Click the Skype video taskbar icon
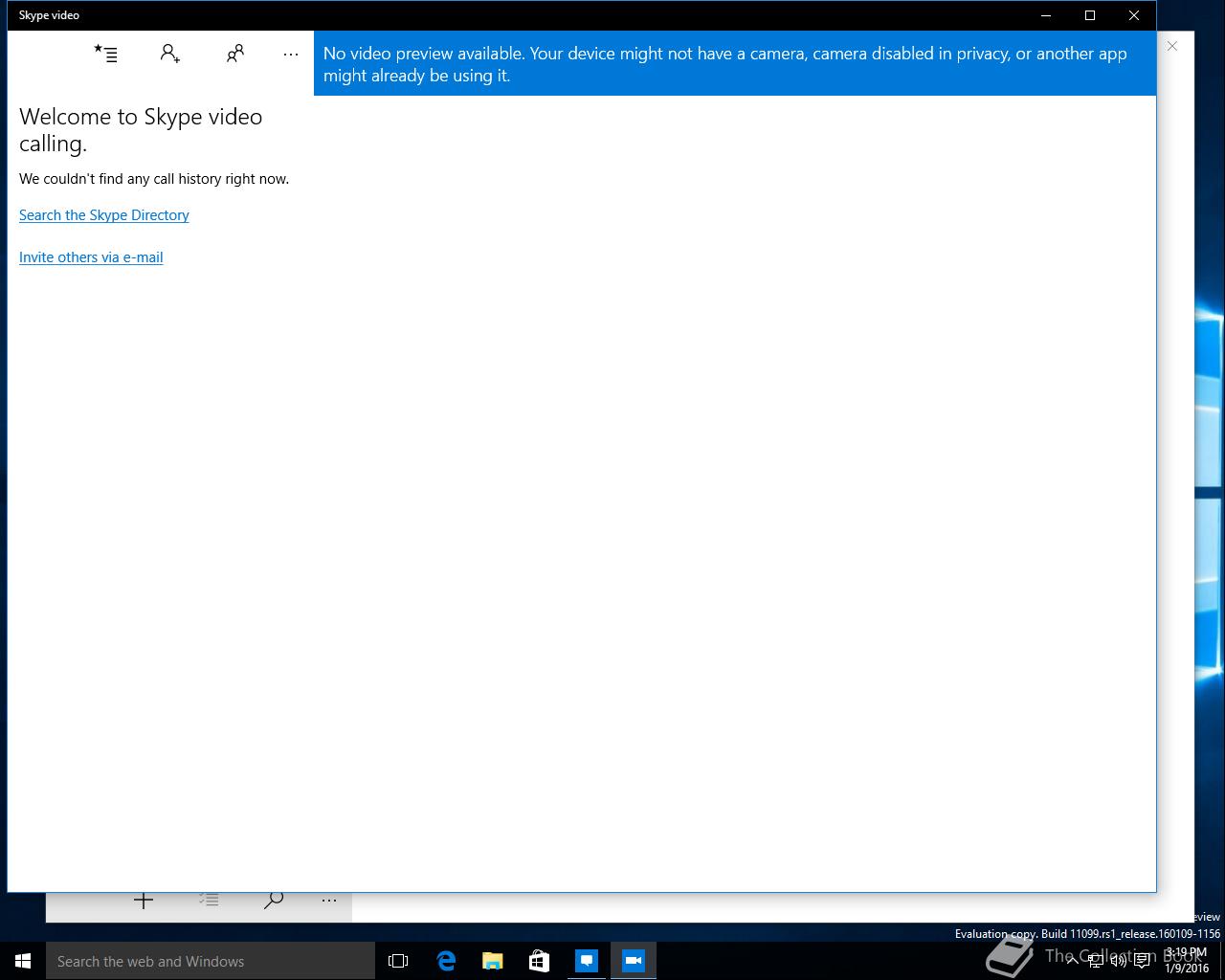Screen dimensions: 1225x980 [634, 961]
